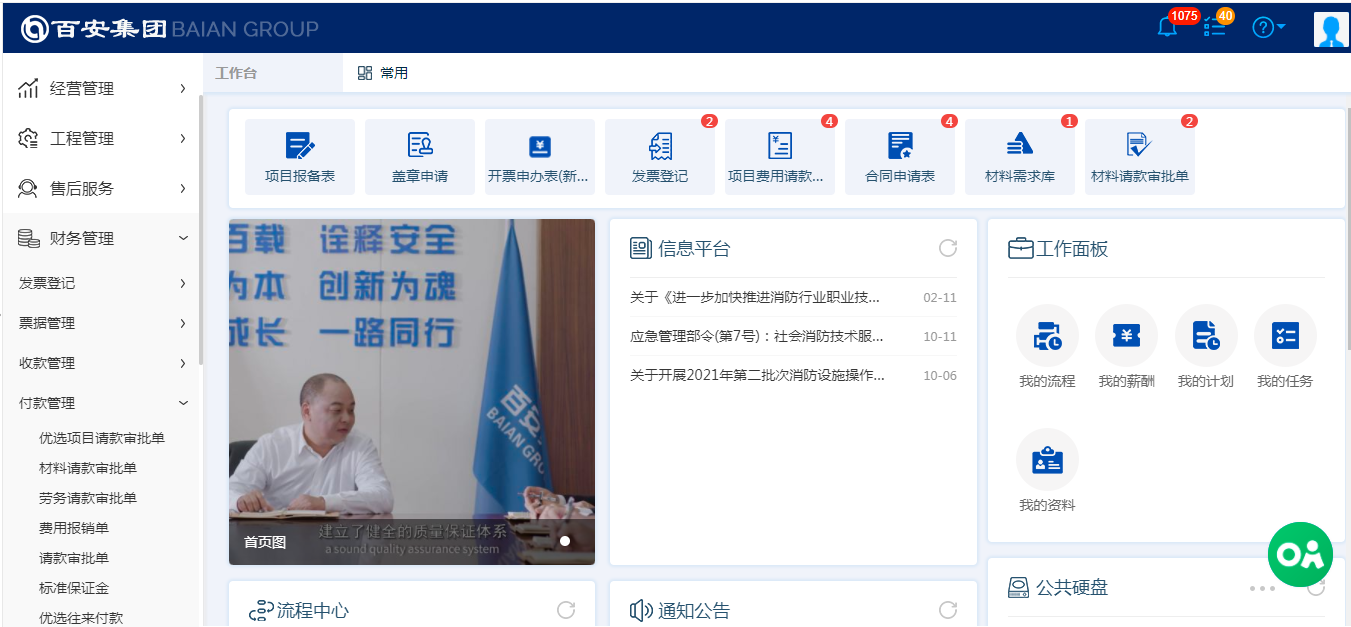Open the help question-mark dropdown
This screenshot has width=1351, height=627.
(1268, 27)
